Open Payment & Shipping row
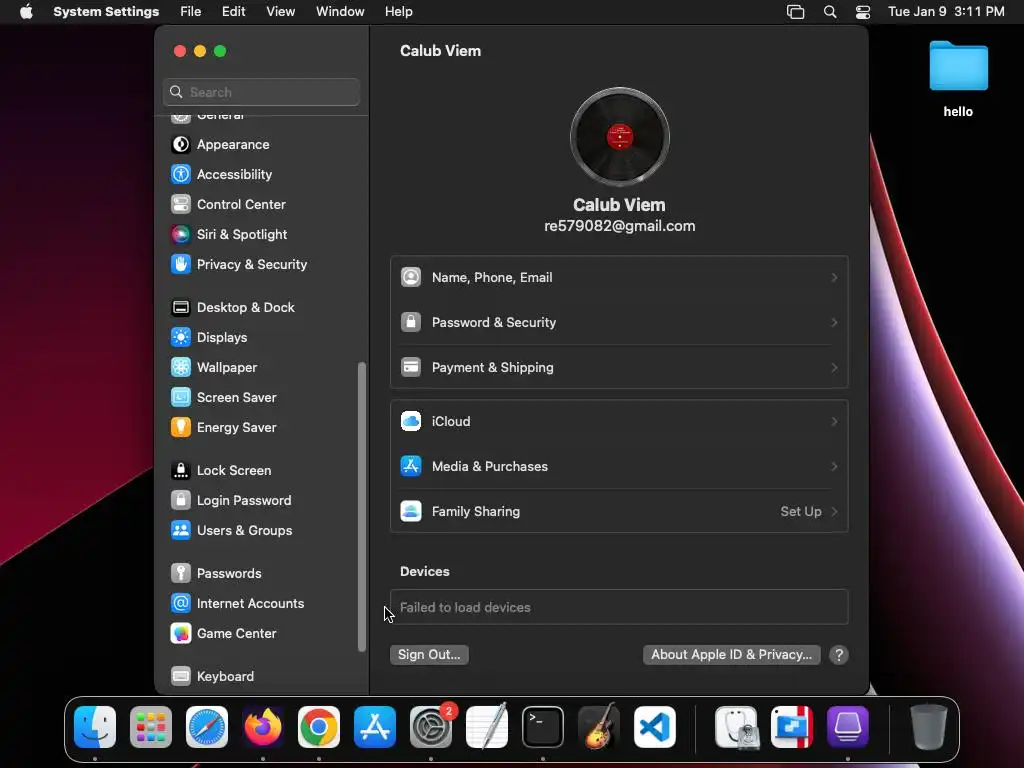 pyautogui.click(x=619, y=368)
